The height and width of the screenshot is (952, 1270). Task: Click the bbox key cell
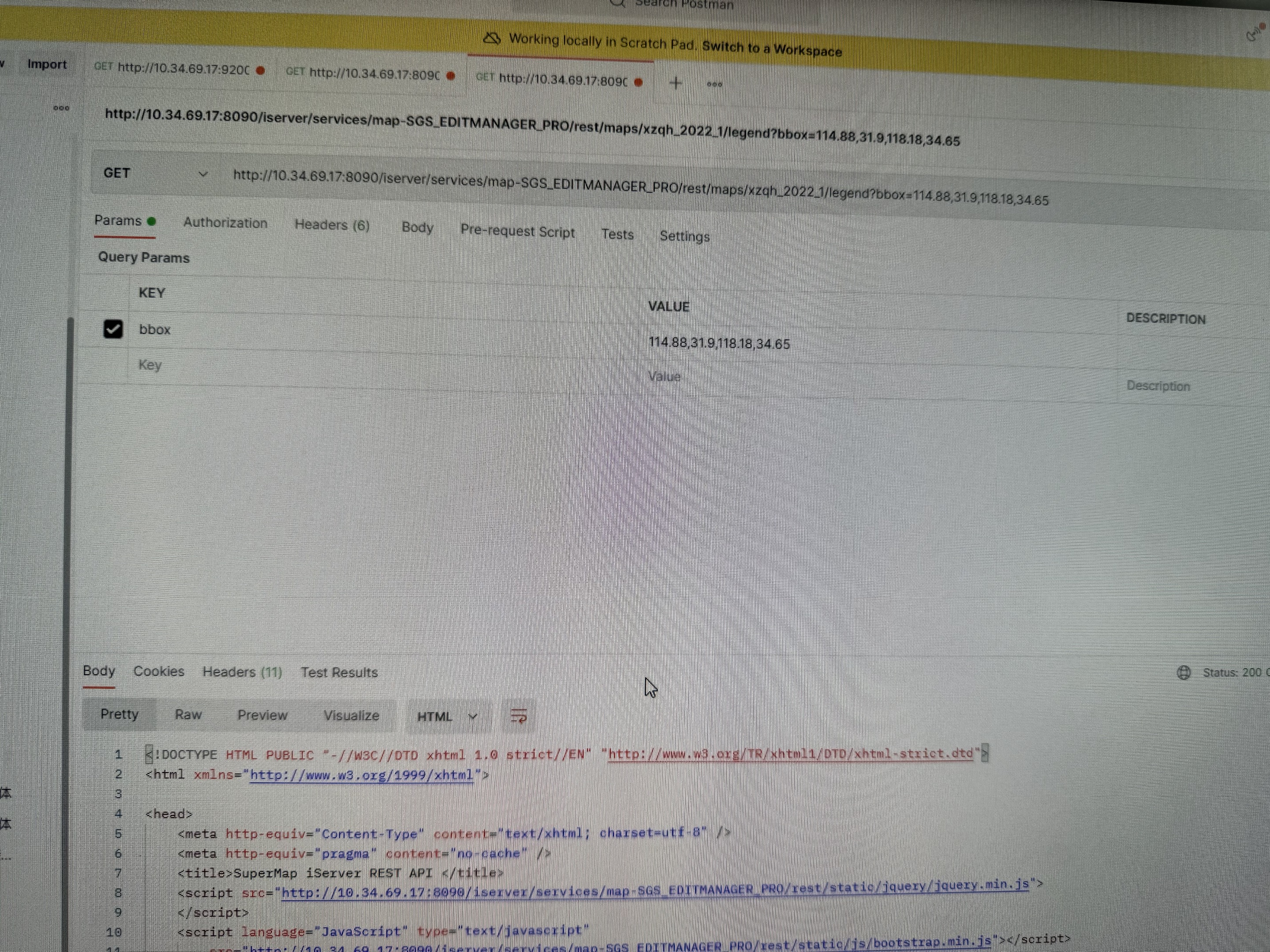[155, 329]
